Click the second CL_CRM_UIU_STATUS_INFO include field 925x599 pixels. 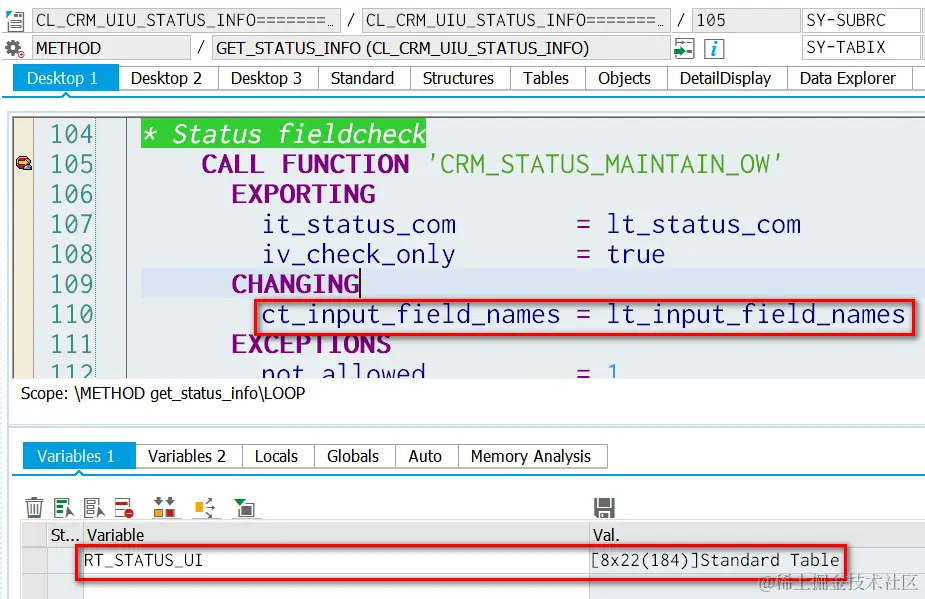click(516, 20)
